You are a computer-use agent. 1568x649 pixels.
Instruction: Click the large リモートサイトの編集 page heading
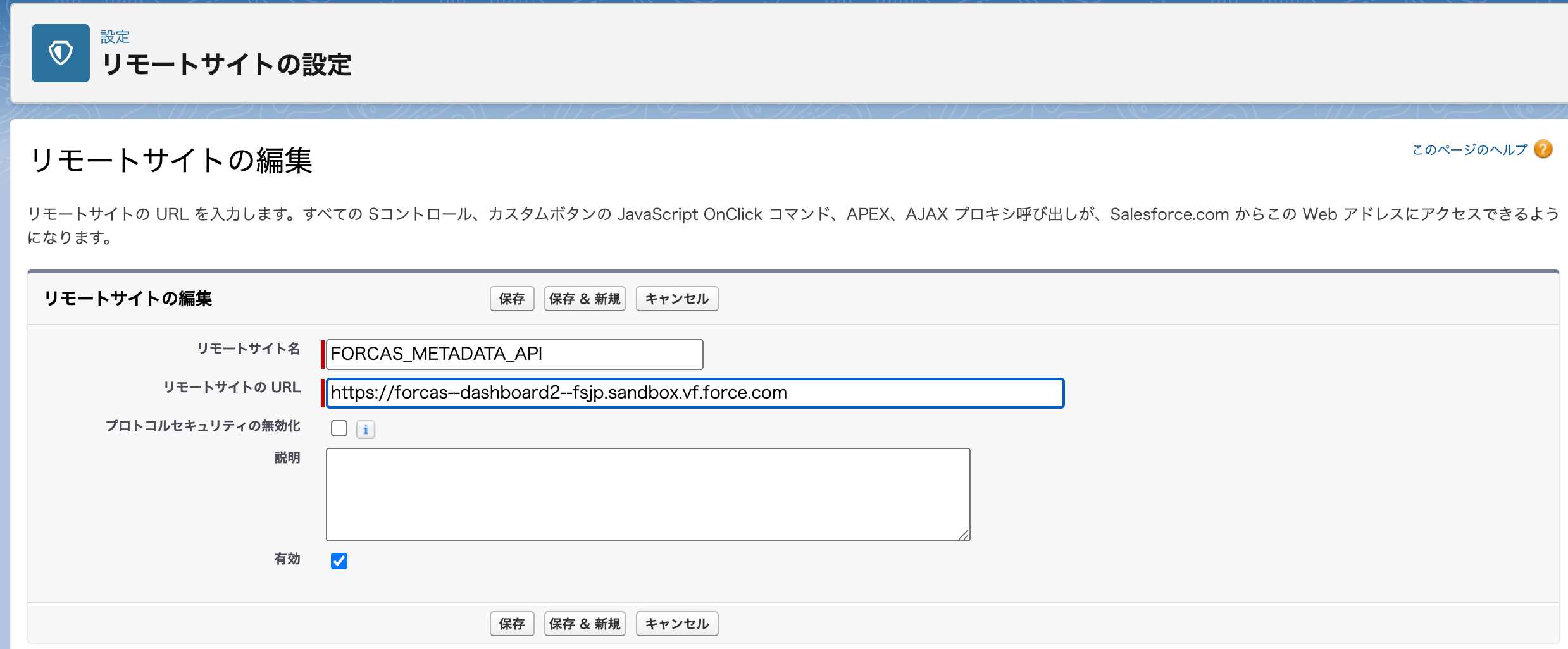(x=171, y=160)
